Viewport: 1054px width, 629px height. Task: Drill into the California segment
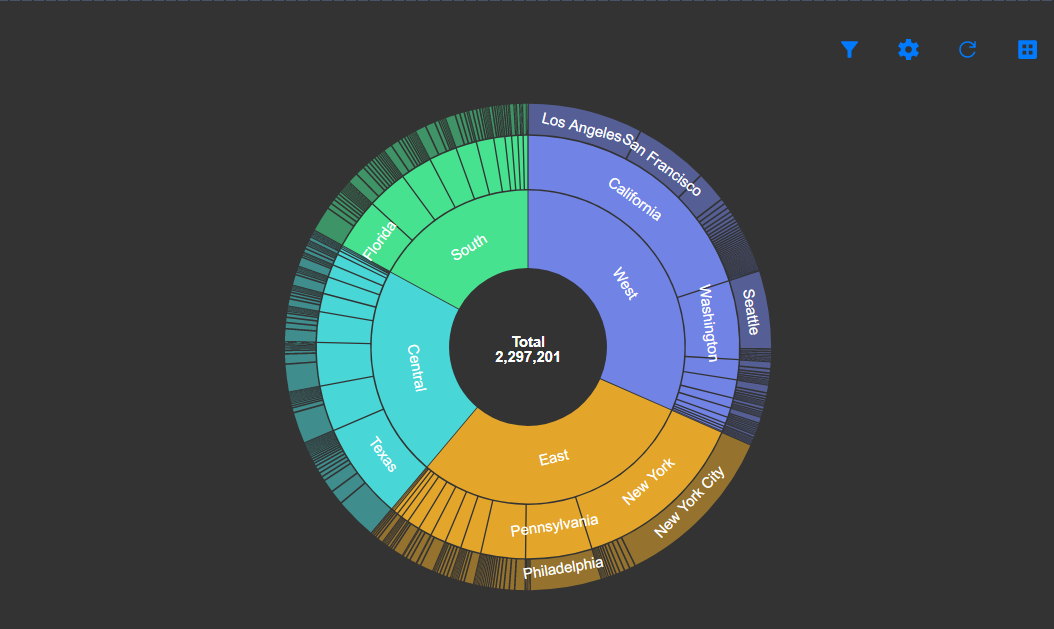click(x=635, y=197)
